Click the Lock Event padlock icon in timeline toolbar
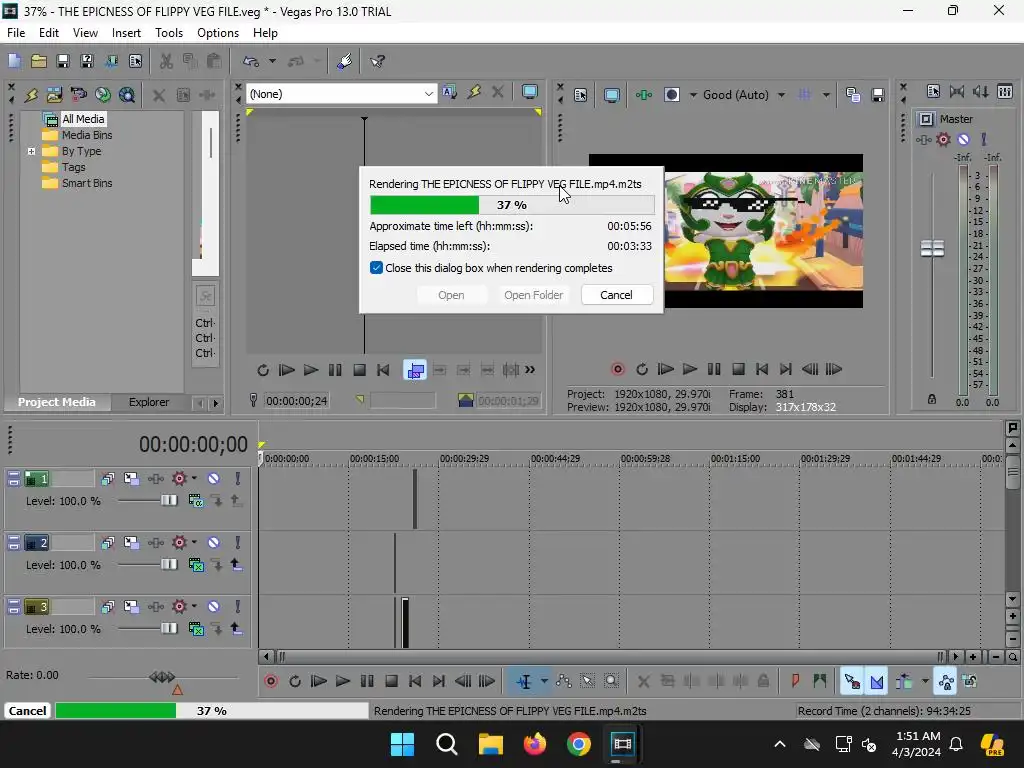 click(763, 681)
